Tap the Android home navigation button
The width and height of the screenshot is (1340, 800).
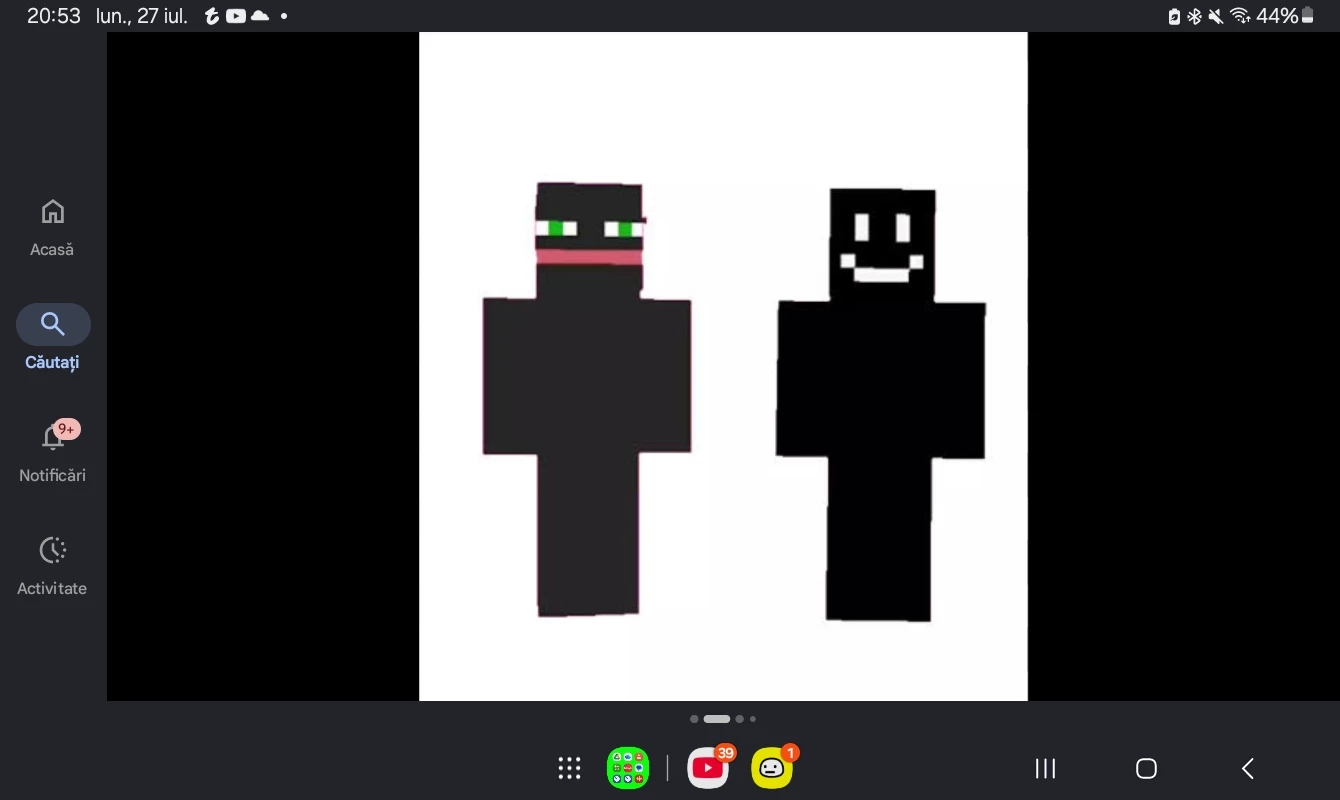point(1146,768)
